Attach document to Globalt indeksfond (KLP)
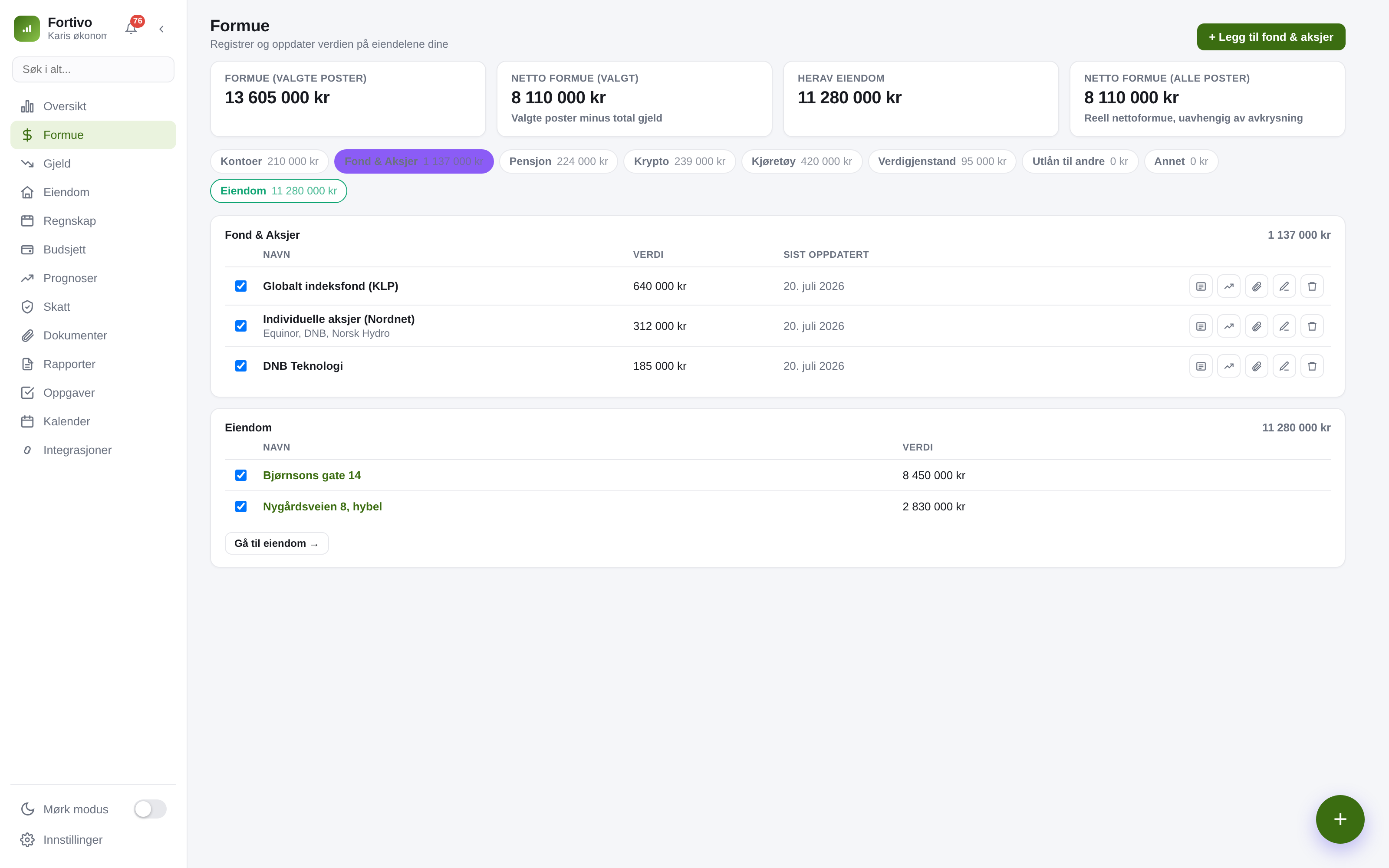 coord(1257,286)
